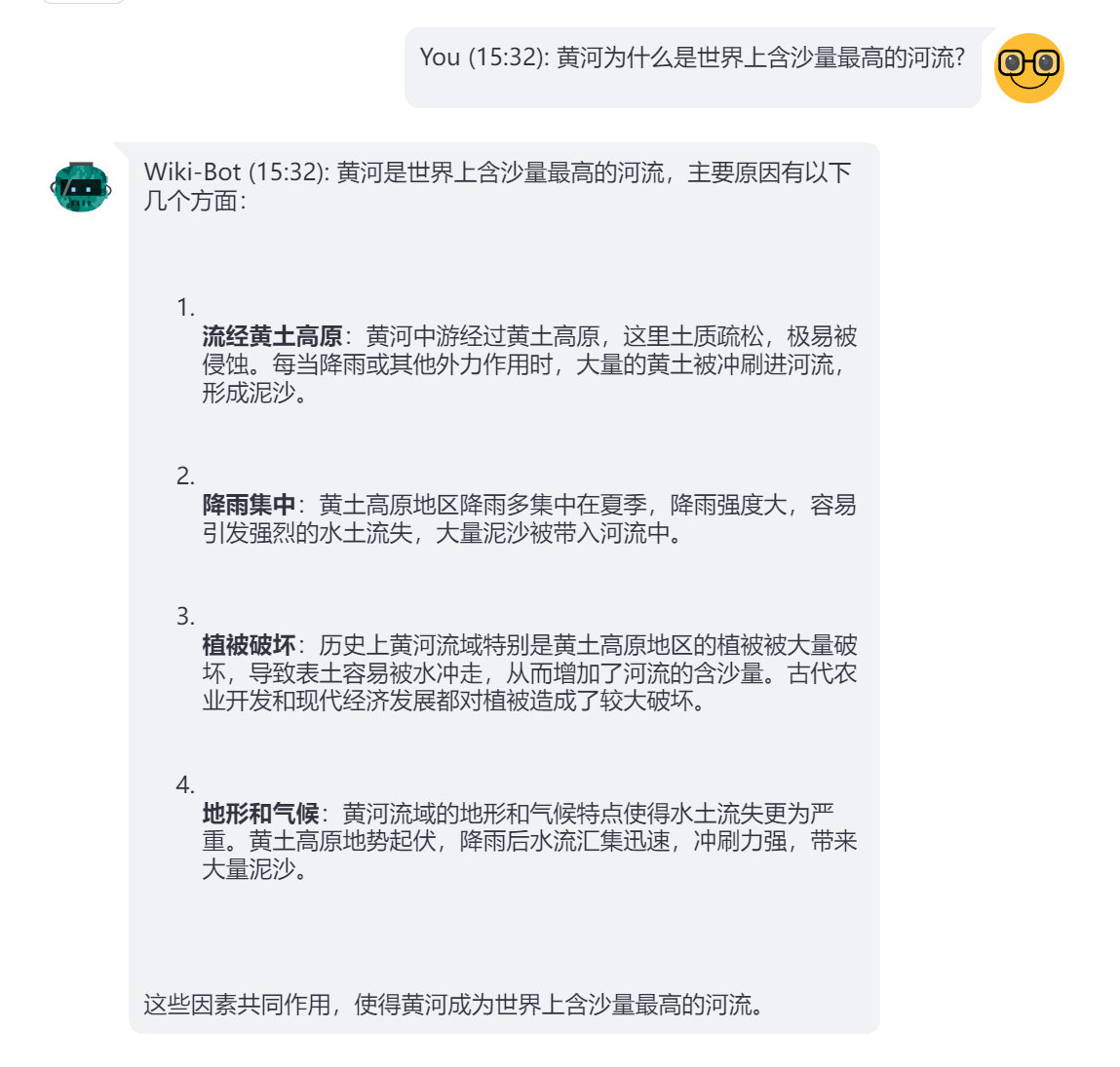Screen dimensions: 1120x1067
Task: Click the text 形成泥沙 in point one
Action: click(249, 392)
